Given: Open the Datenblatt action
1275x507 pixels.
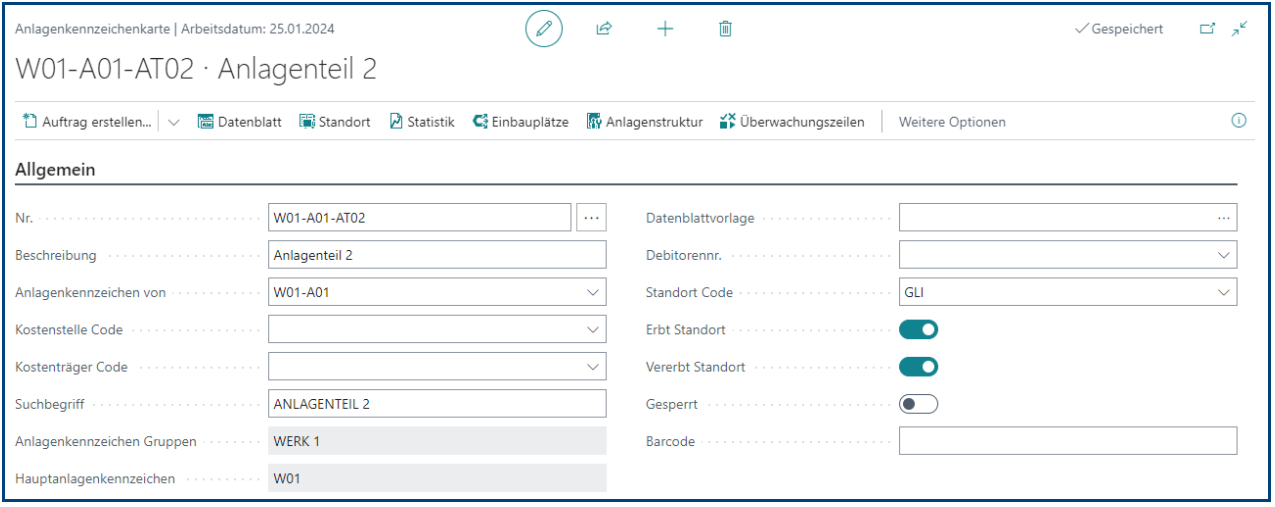Looking at the screenshot, I should (x=239, y=122).
